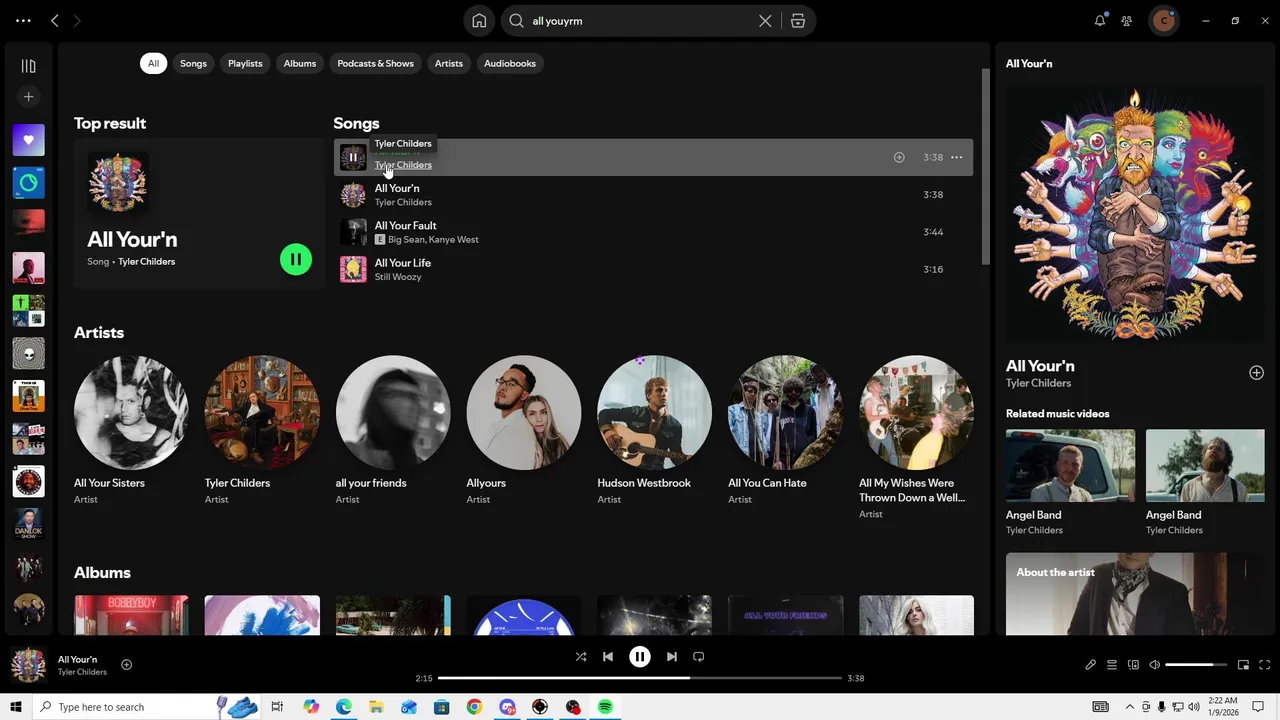Pause the highlighted song in the list
This screenshot has height=720, width=1280.
pos(353,157)
